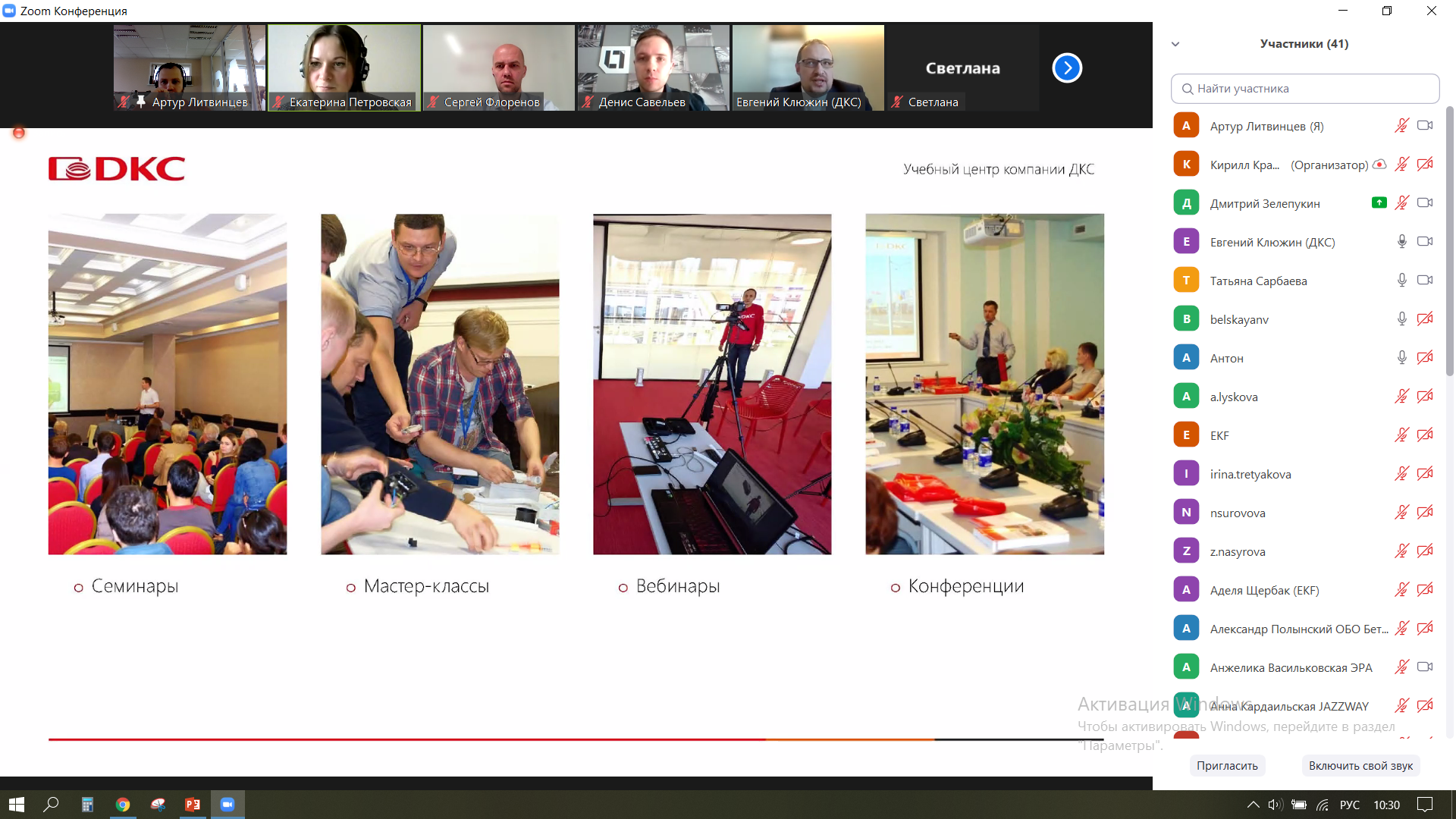Select participant irina.tretyakova in the list
This screenshot has height=819, width=1456.
[1250, 474]
